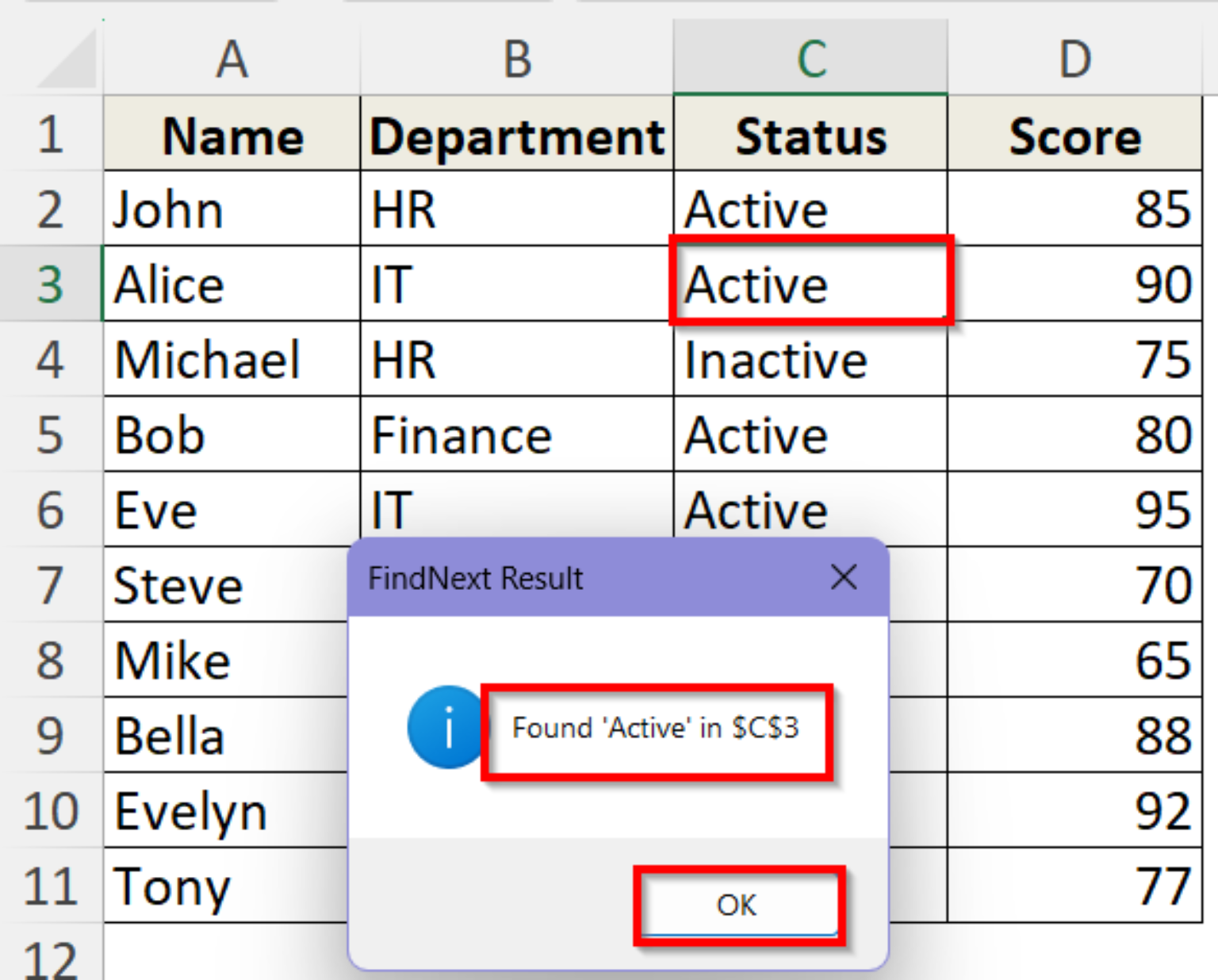This screenshot has height=980, width=1218.
Task: Select the cell containing Evelyn
Action: 226,810
